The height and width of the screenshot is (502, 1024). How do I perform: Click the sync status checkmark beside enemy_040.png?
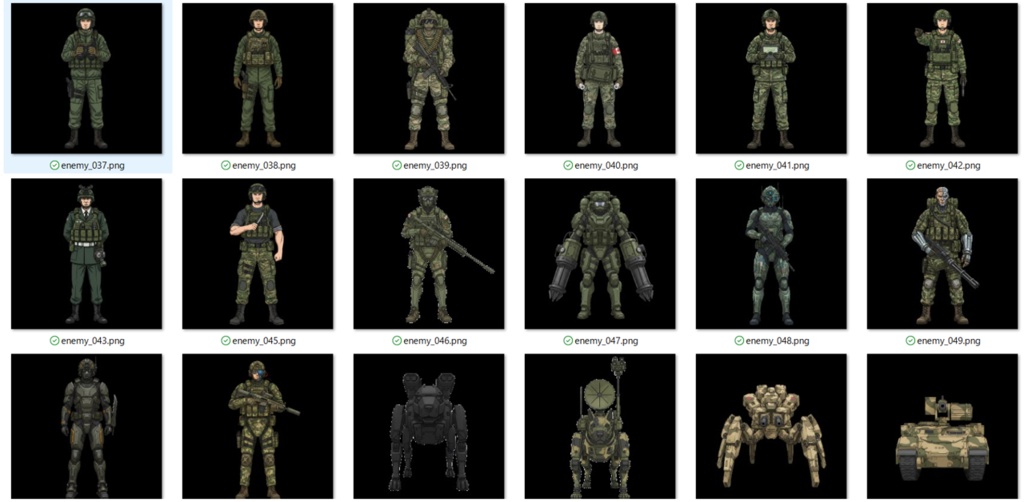coord(568,166)
